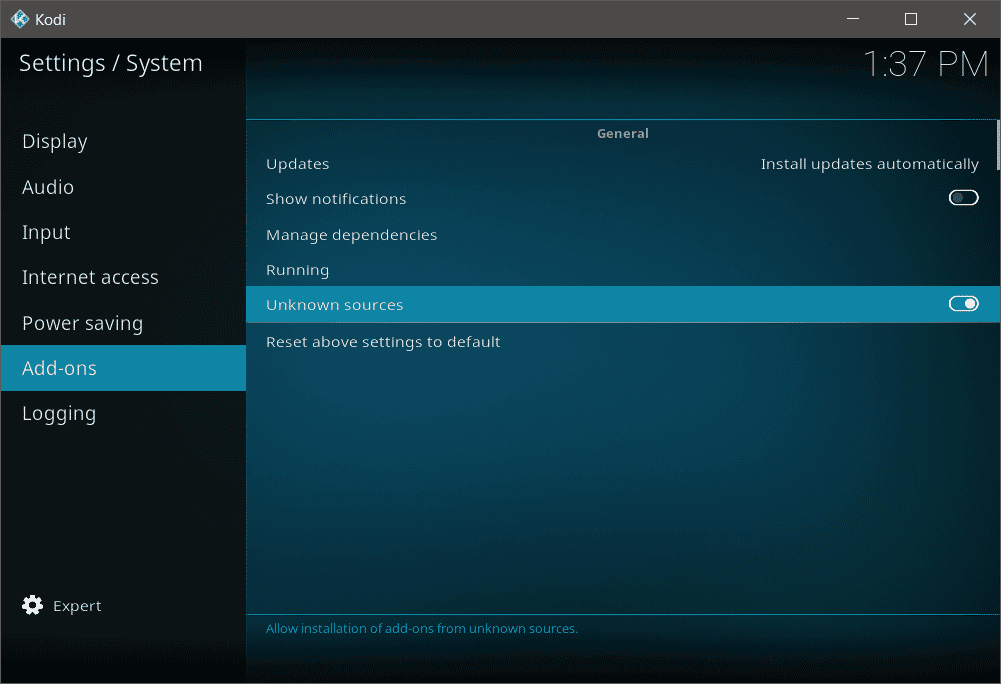Click the General section header

[x=622, y=133]
